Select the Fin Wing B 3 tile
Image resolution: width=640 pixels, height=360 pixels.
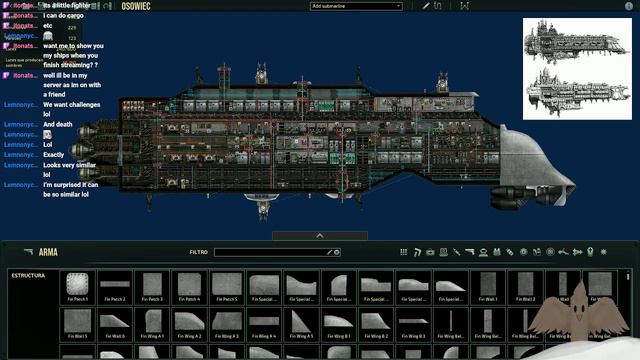pos(413,324)
